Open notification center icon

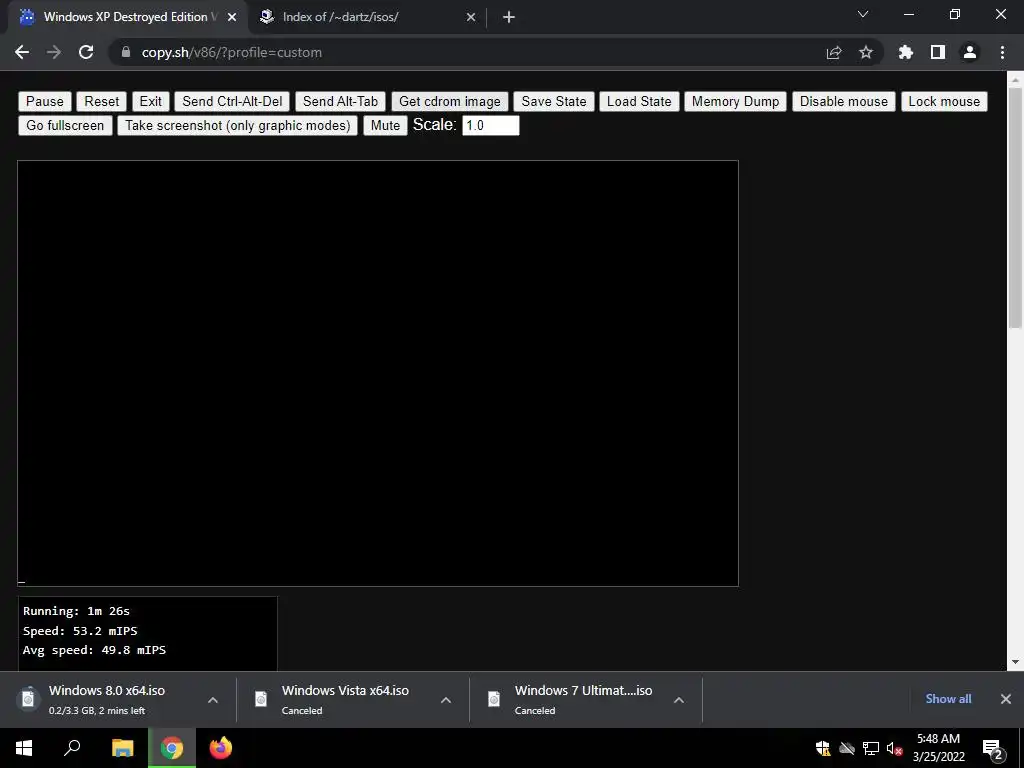993,749
